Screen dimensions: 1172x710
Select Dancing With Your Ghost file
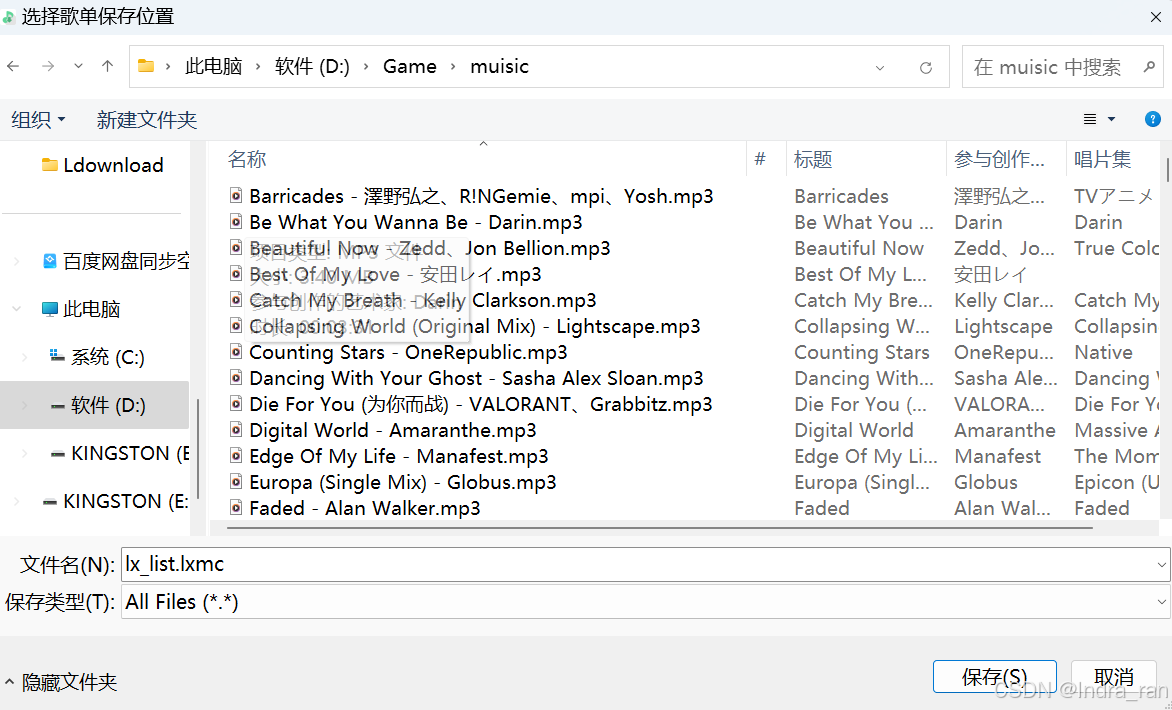click(476, 378)
